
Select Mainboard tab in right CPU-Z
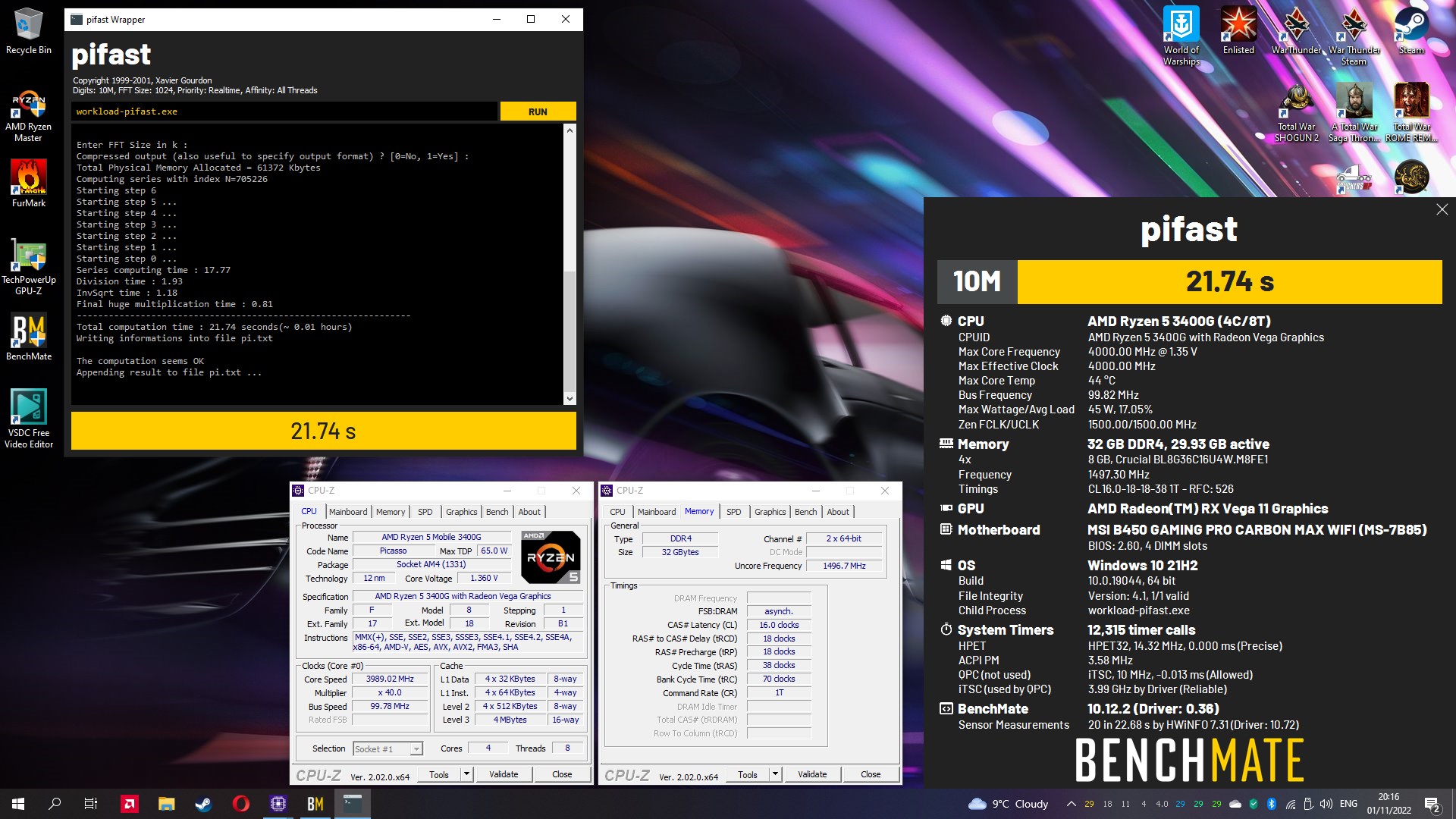pyautogui.click(x=657, y=512)
